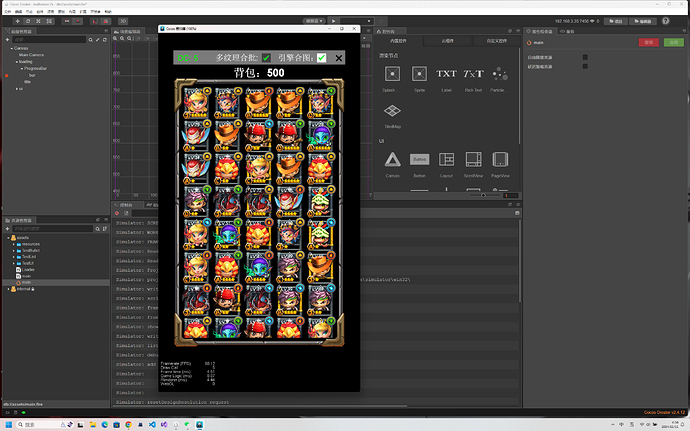Click the hierarchy panel search field
The width and height of the screenshot is (690, 431).
[x=49, y=40]
